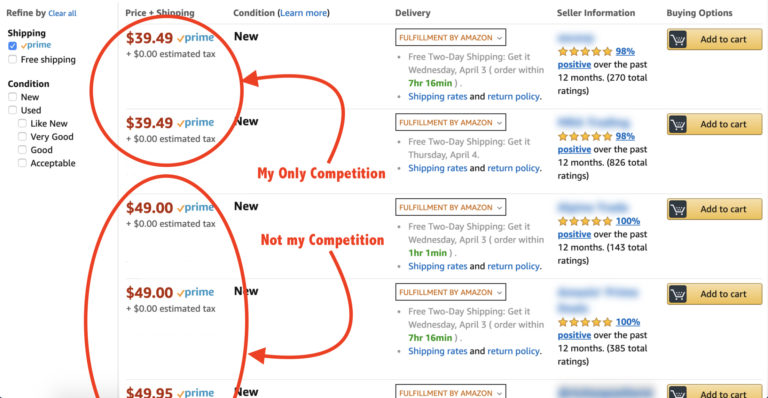Check the New condition filter
Screen dimensions: 768x398
click(12, 97)
